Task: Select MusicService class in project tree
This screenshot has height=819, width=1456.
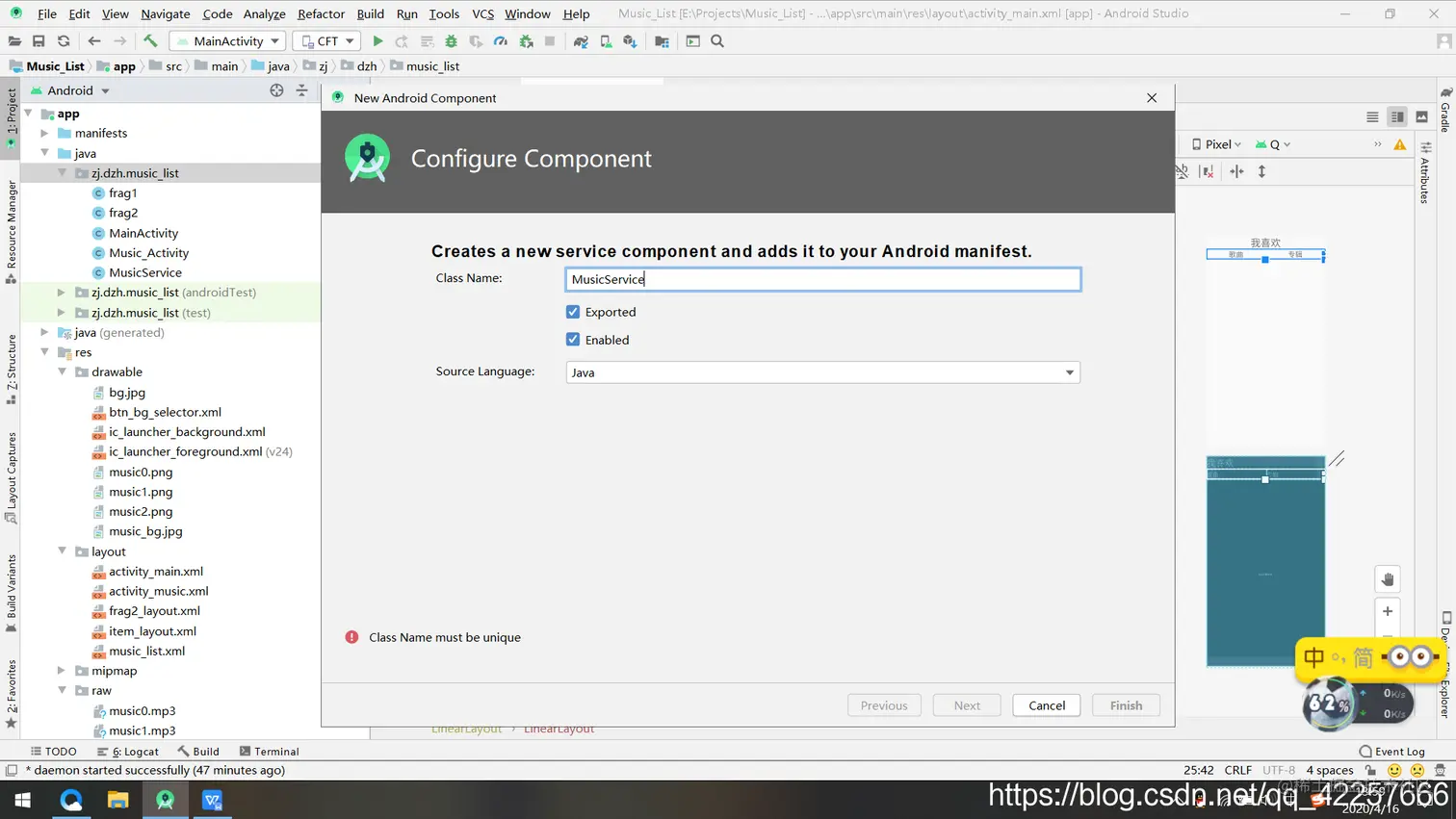Action: point(145,272)
